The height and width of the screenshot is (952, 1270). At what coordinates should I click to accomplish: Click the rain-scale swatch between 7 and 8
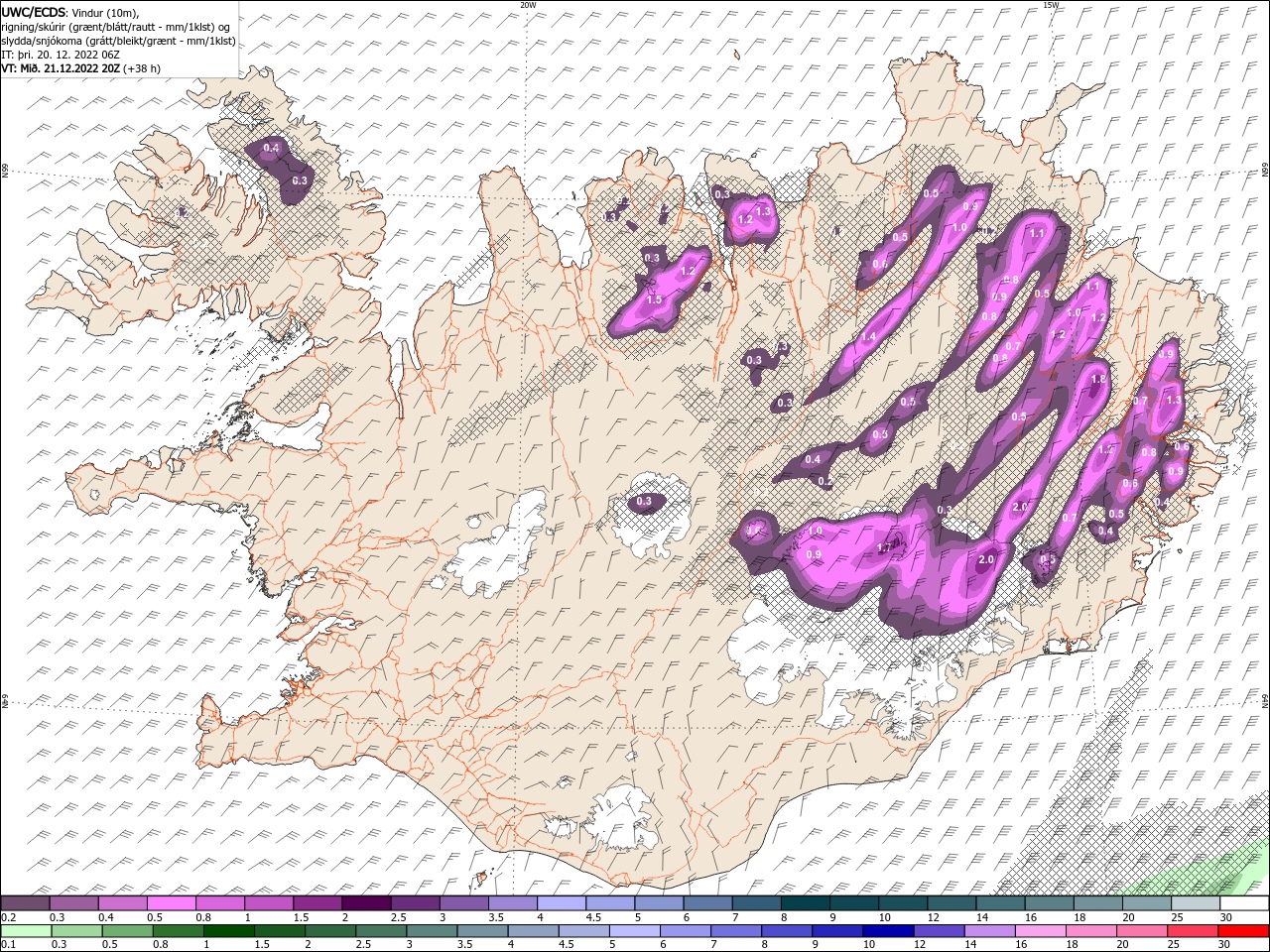click(x=736, y=930)
